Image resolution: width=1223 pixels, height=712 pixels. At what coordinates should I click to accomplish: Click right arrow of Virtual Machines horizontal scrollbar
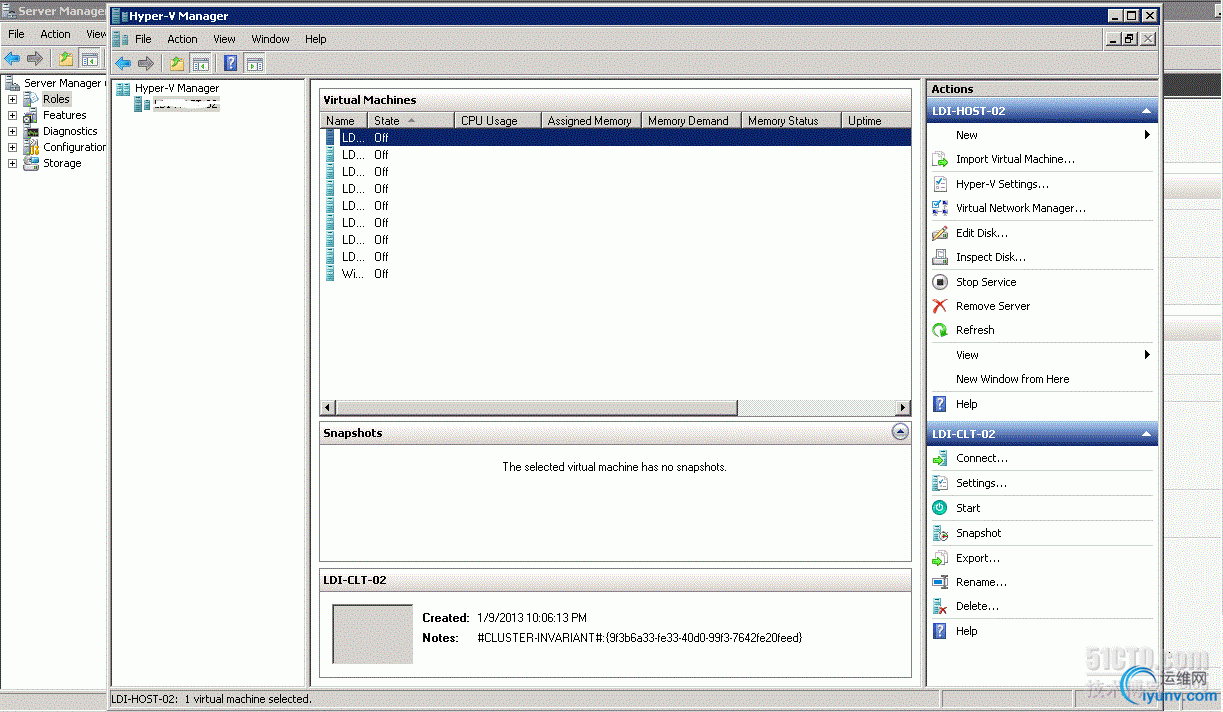(903, 408)
